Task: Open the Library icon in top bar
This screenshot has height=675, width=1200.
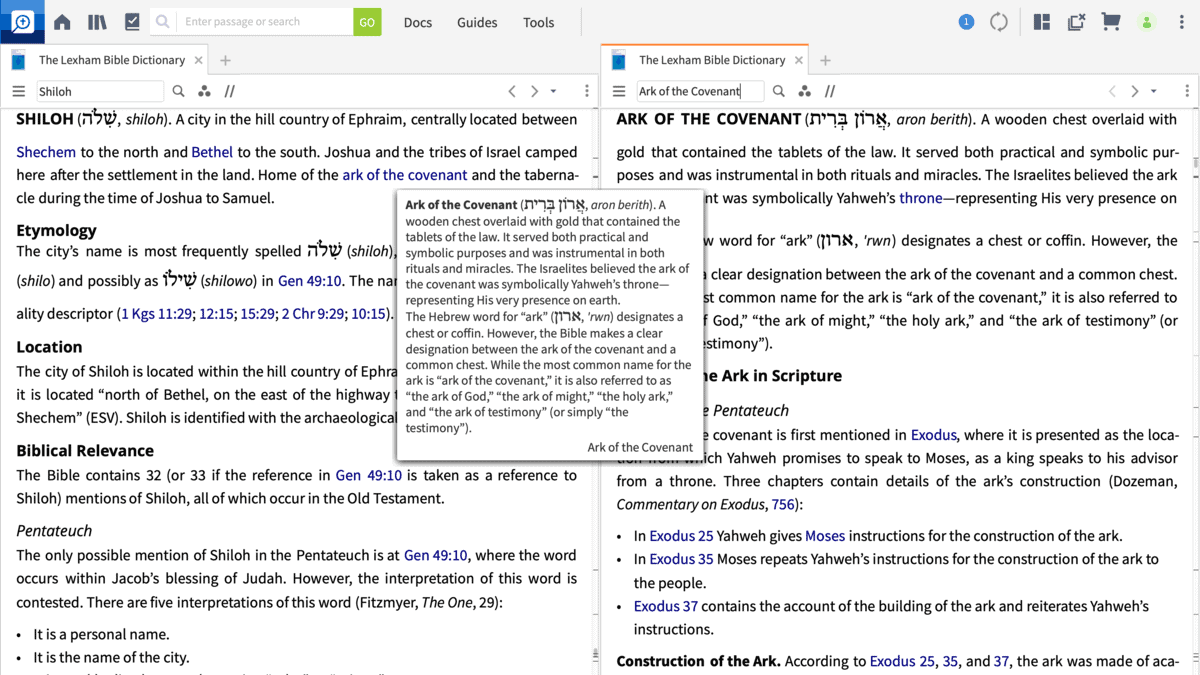Action: pos(97,22)
